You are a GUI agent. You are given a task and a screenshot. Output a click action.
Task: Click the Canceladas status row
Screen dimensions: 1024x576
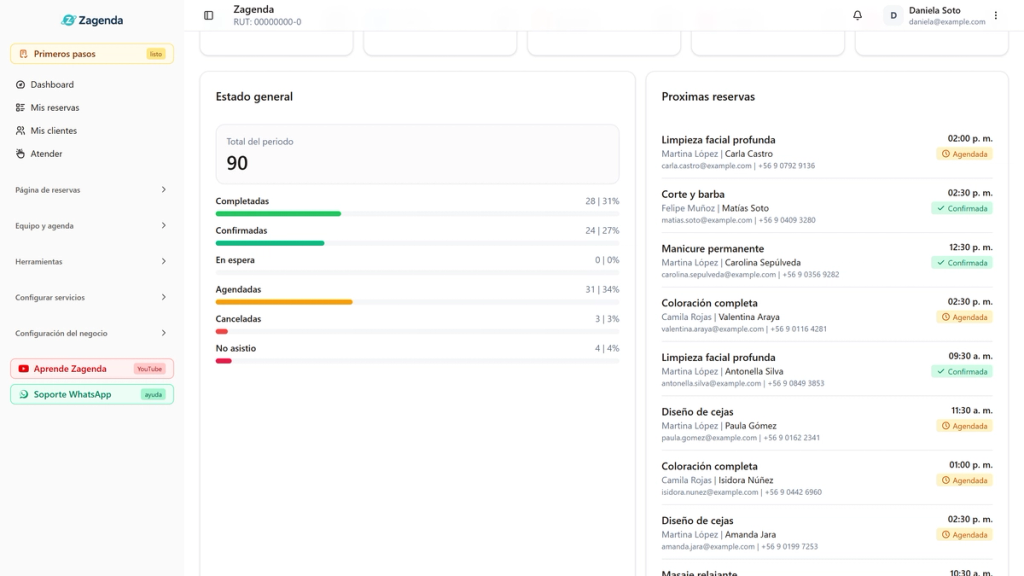[417, 324]
